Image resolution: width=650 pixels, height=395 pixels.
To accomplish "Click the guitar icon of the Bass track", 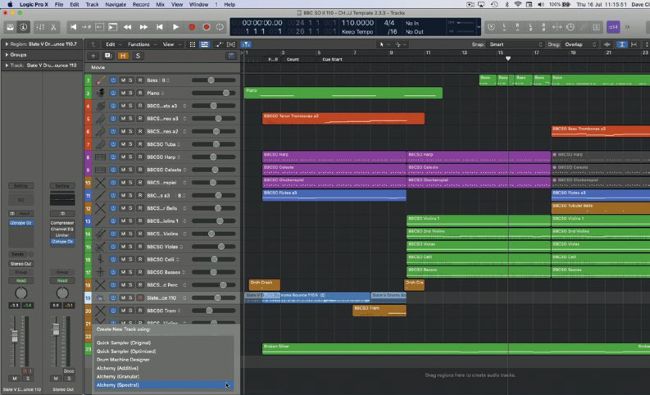I will [x=100, y=80].
